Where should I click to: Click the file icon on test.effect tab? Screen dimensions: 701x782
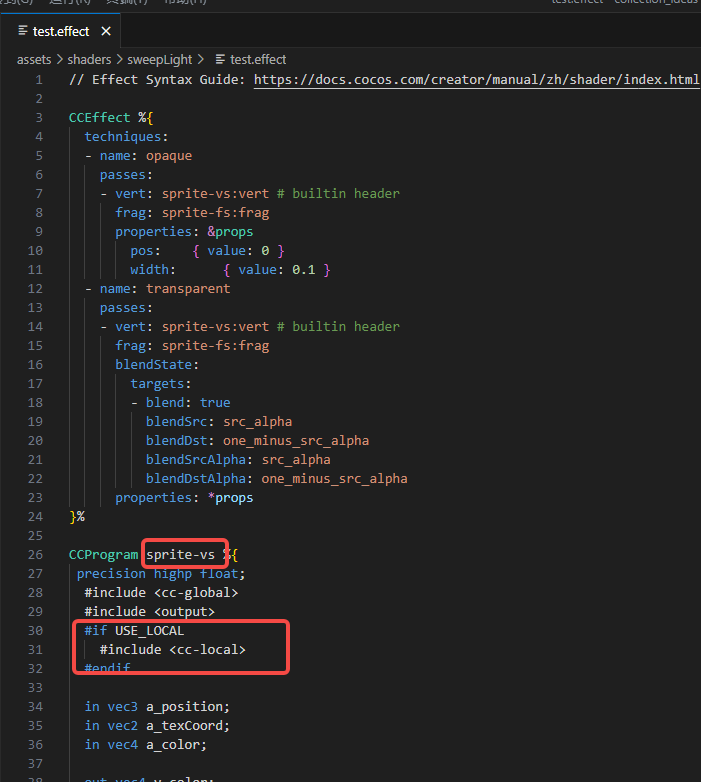click(22, 31)
